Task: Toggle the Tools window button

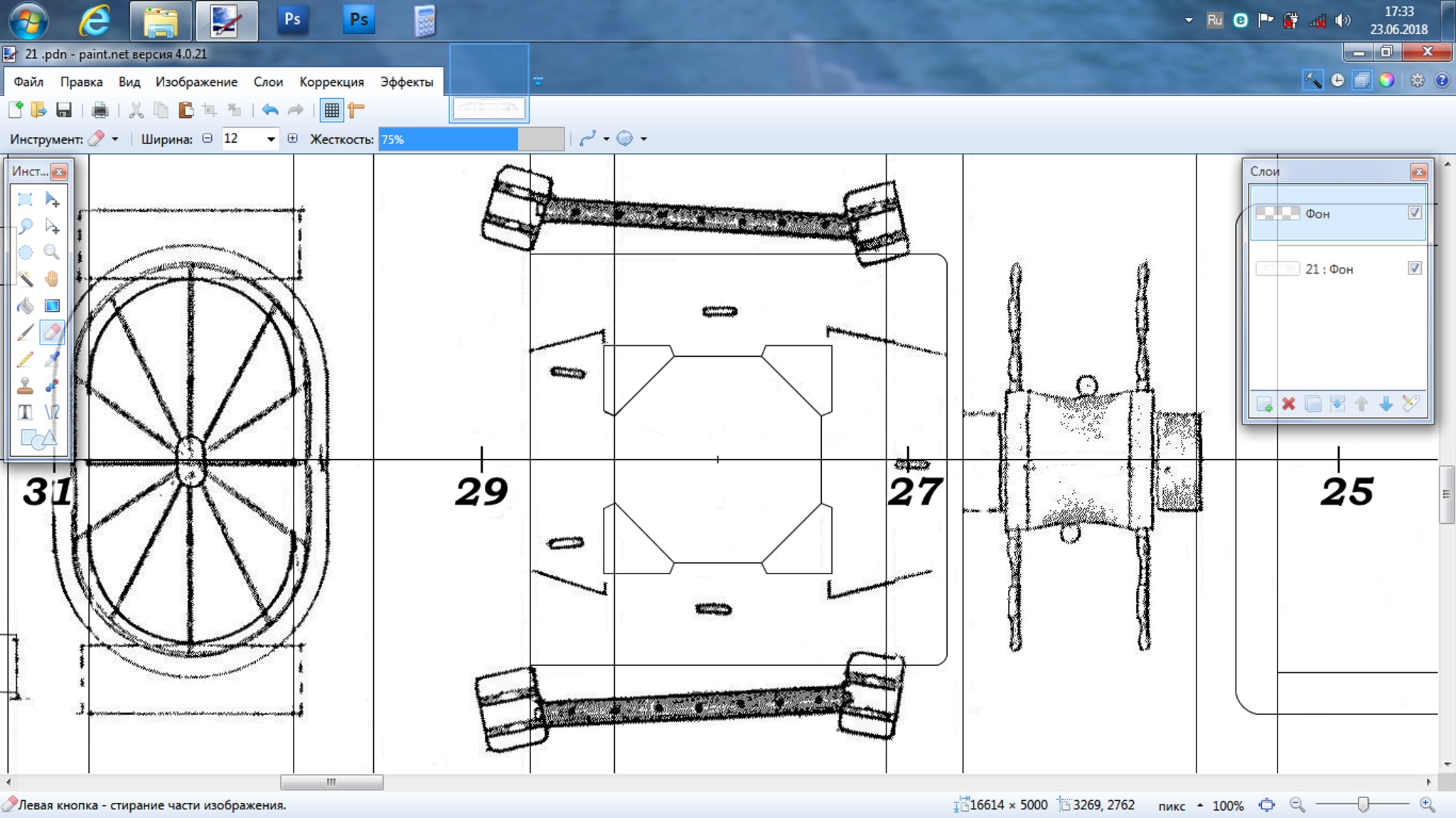Action: pyautogui.click(x=1312, y=80)
